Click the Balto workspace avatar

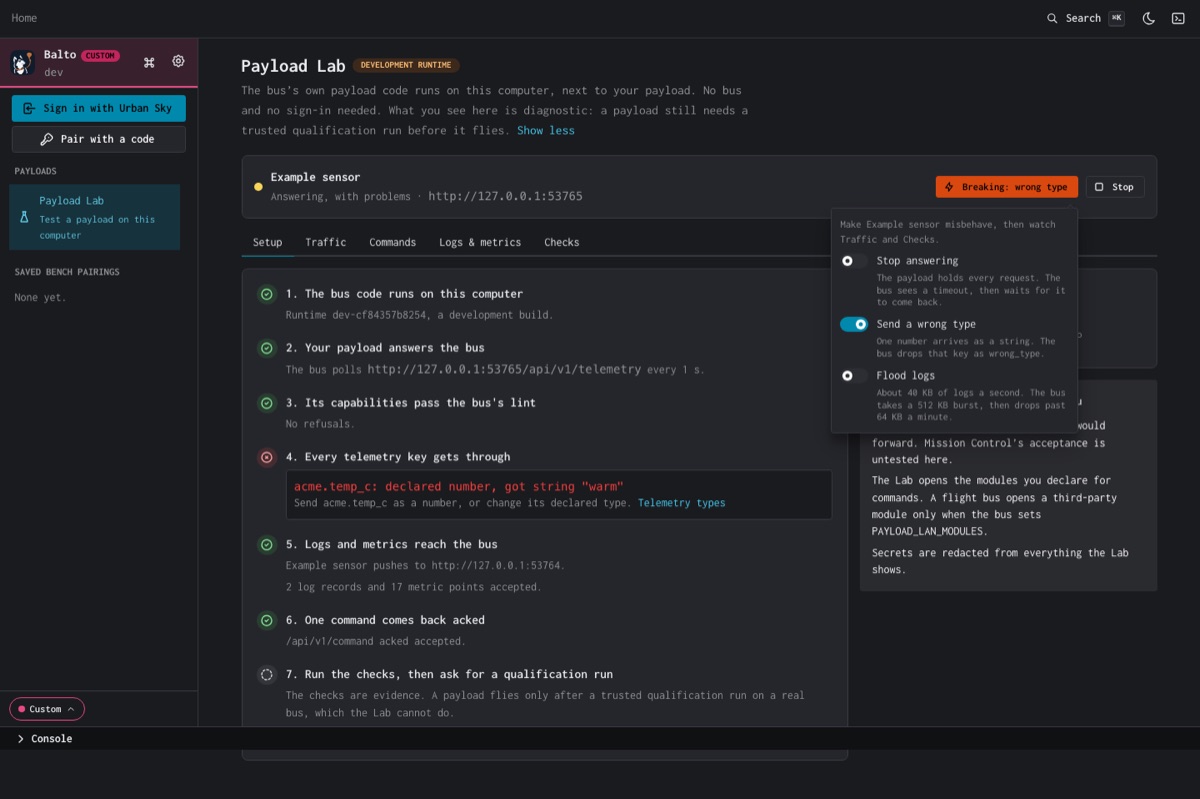click(23, 63)
